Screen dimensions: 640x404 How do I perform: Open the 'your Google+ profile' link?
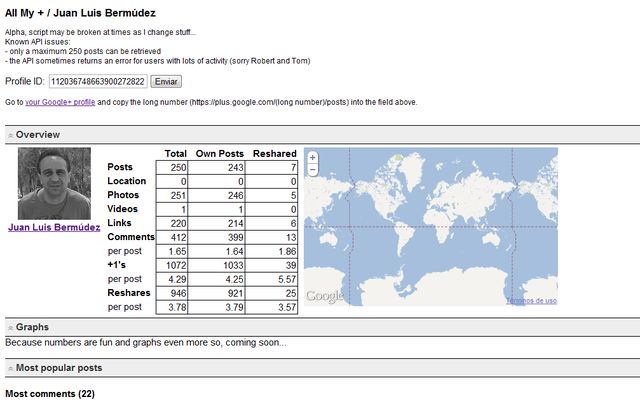tap(60, 102)
